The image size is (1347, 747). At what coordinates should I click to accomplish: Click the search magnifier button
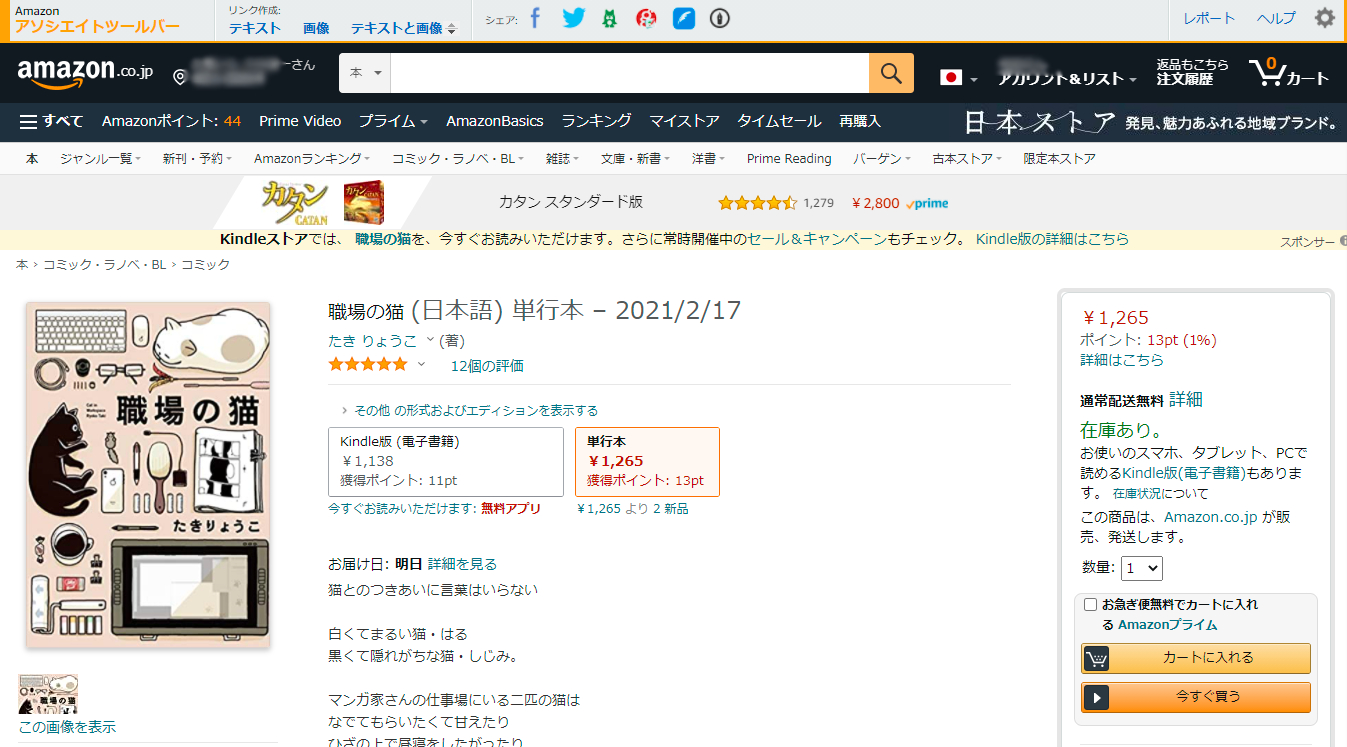click(891, 73)
